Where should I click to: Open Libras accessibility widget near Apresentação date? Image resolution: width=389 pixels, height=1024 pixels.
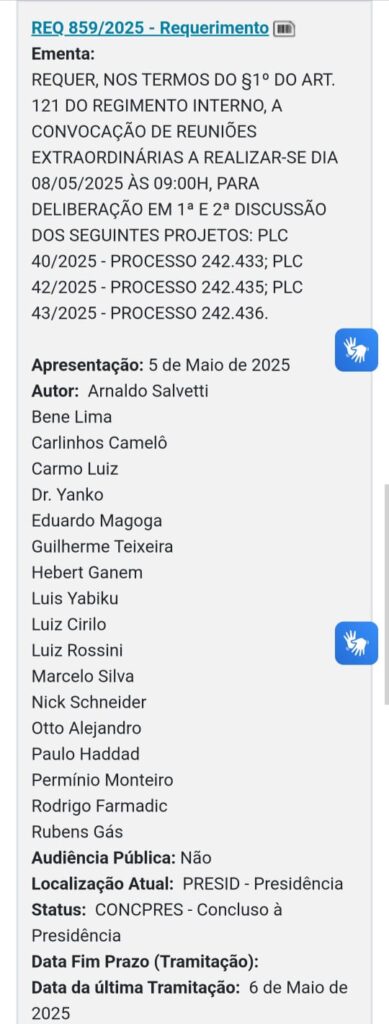point(356,350)
